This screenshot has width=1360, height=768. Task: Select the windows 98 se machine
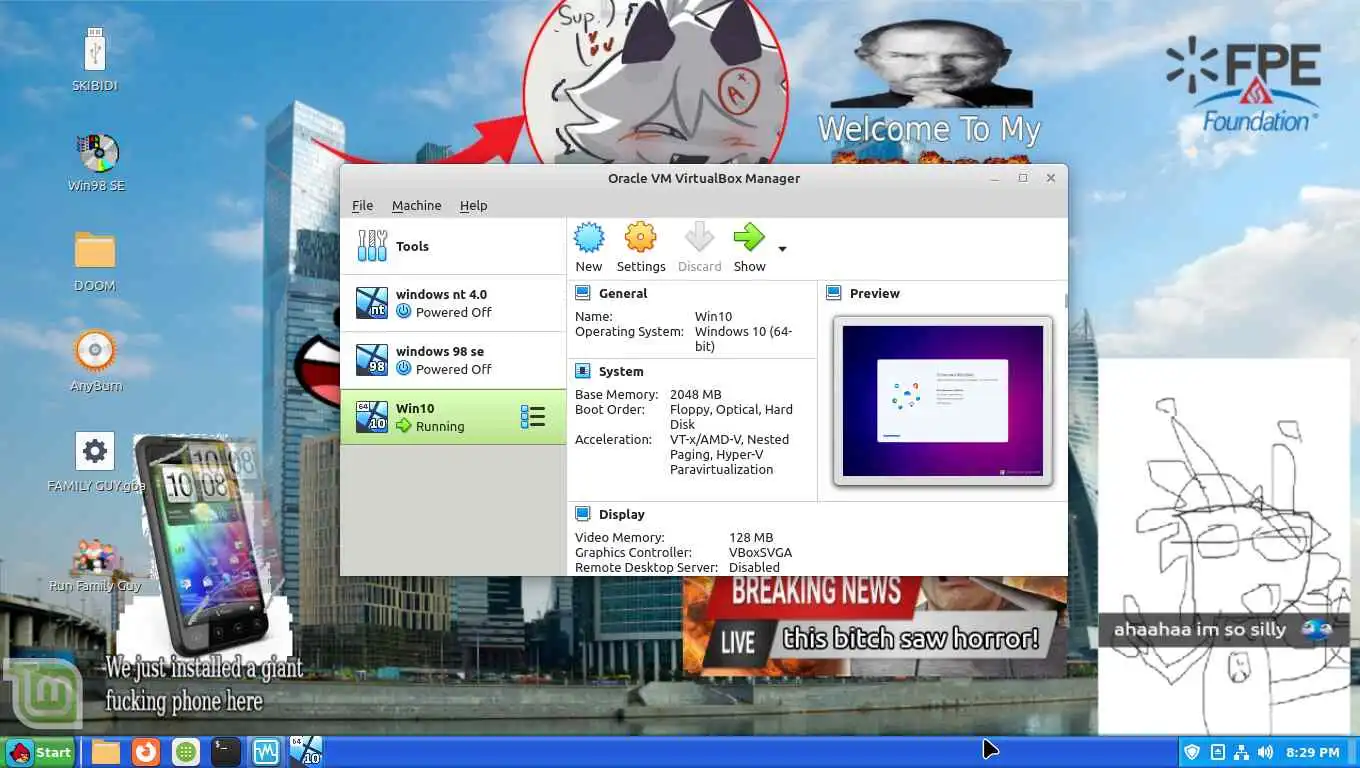point(454,360)
